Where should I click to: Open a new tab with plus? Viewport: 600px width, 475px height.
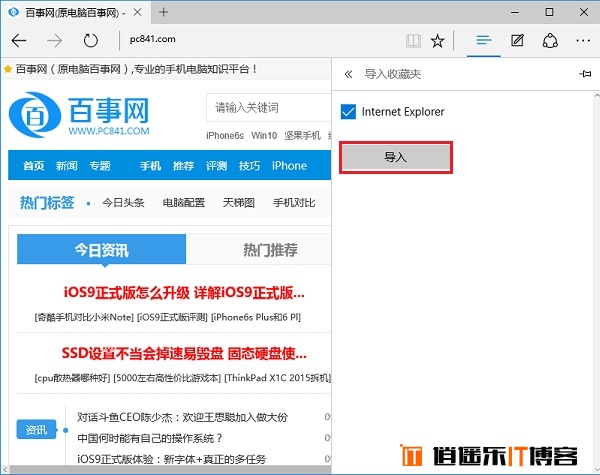tap(163, 12)
